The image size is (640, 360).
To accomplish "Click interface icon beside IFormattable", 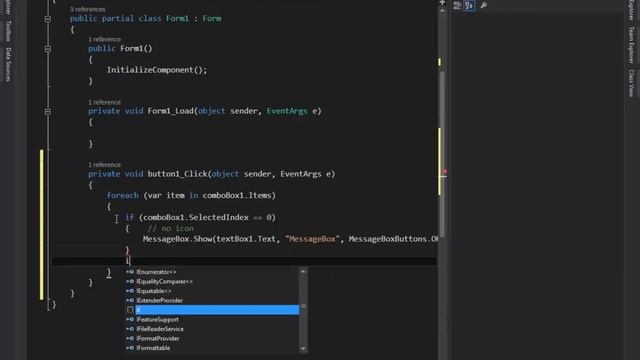I will pyautogui.click(x=130, y=348).
